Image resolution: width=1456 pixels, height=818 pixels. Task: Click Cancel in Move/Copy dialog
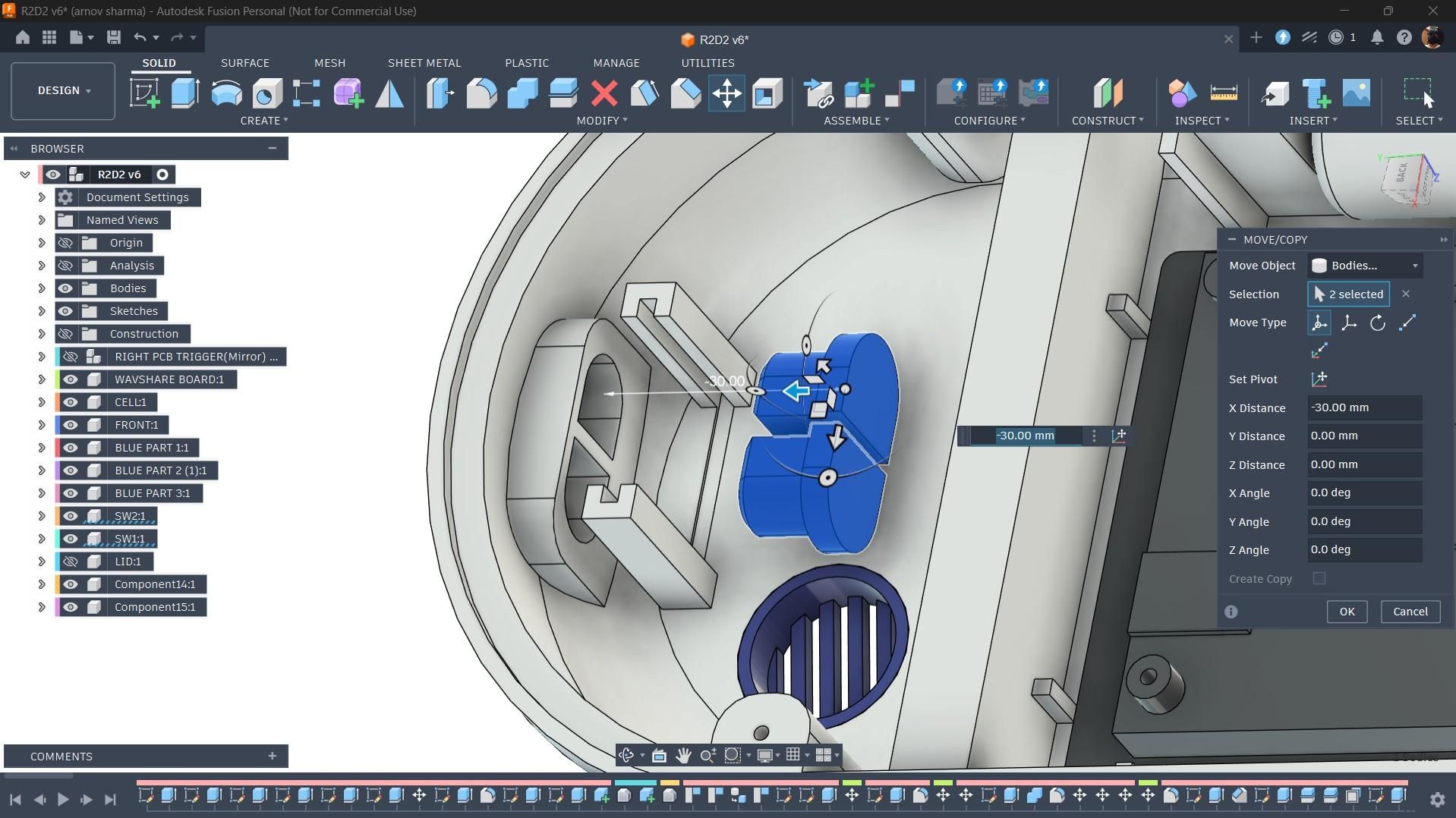tap(1410, 612)
